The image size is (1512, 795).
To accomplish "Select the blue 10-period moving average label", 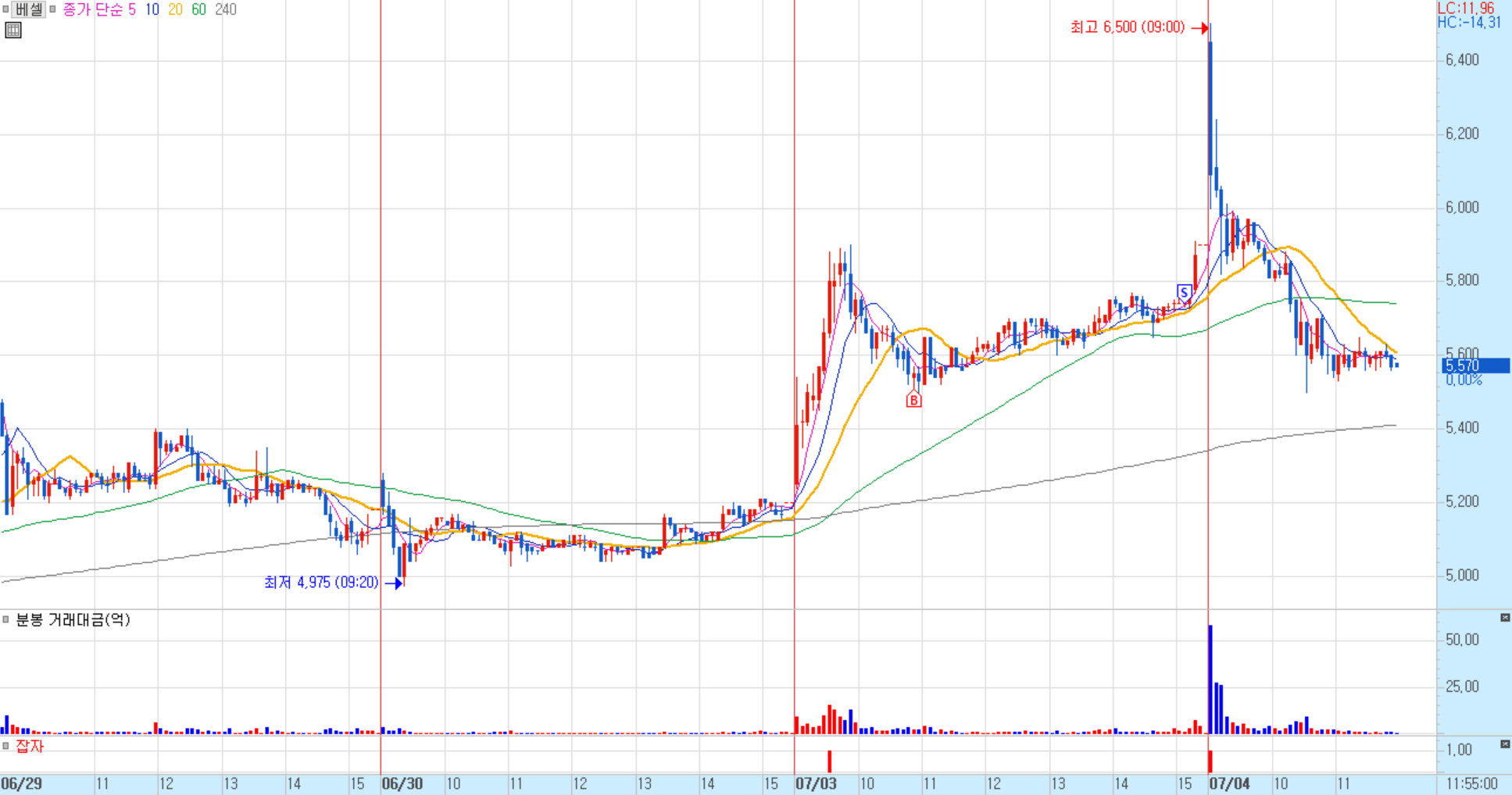I will pyautogui.click(x=152, y=9).
